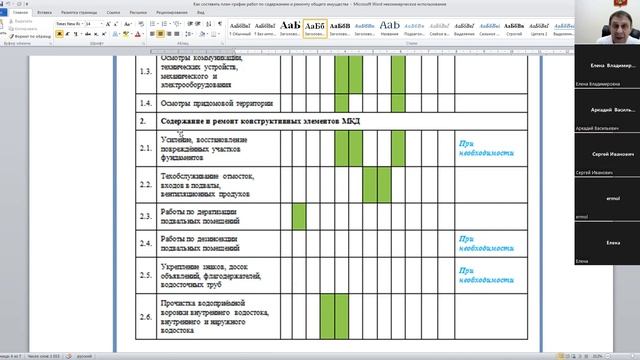Undo the last action in the quick access toolbar
The width and height of the screenshot is (640, 360).
9,4
